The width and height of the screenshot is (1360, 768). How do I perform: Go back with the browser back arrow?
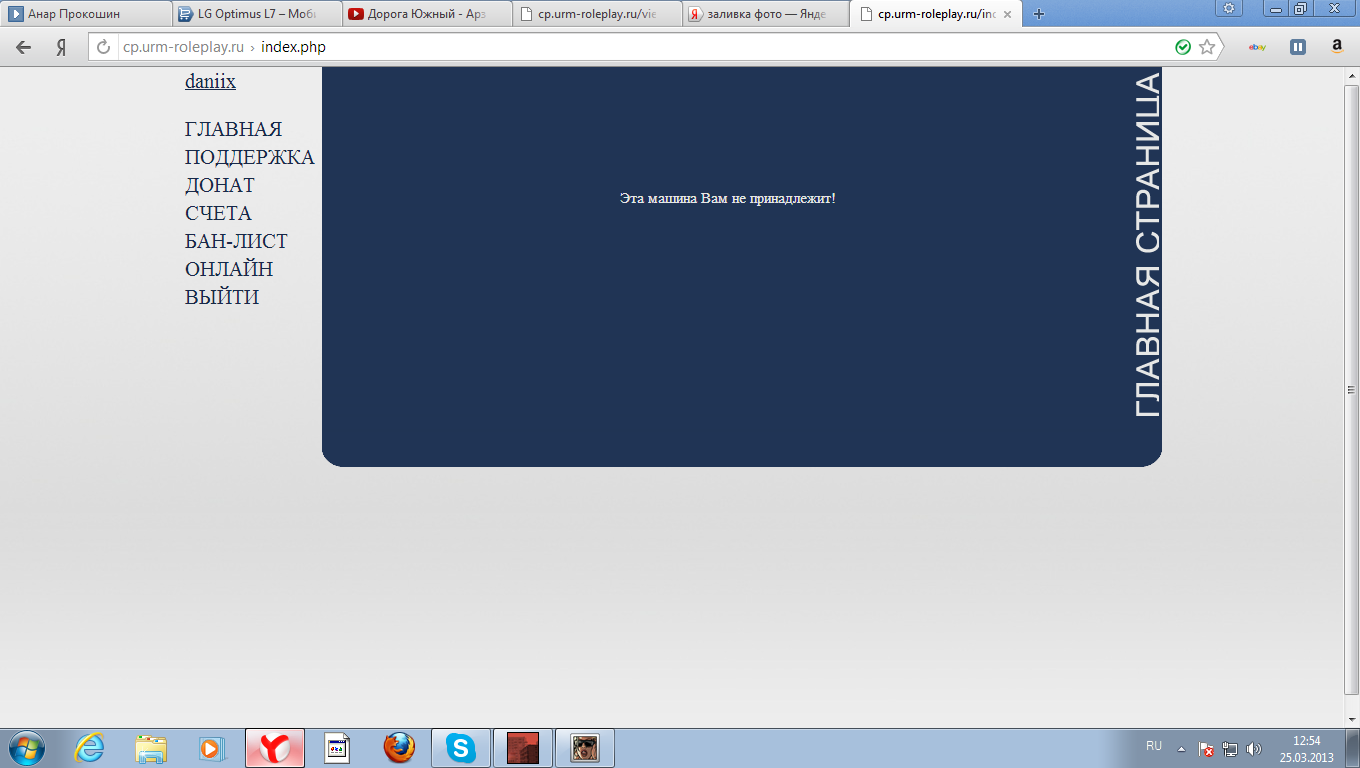tap(23, 47)
